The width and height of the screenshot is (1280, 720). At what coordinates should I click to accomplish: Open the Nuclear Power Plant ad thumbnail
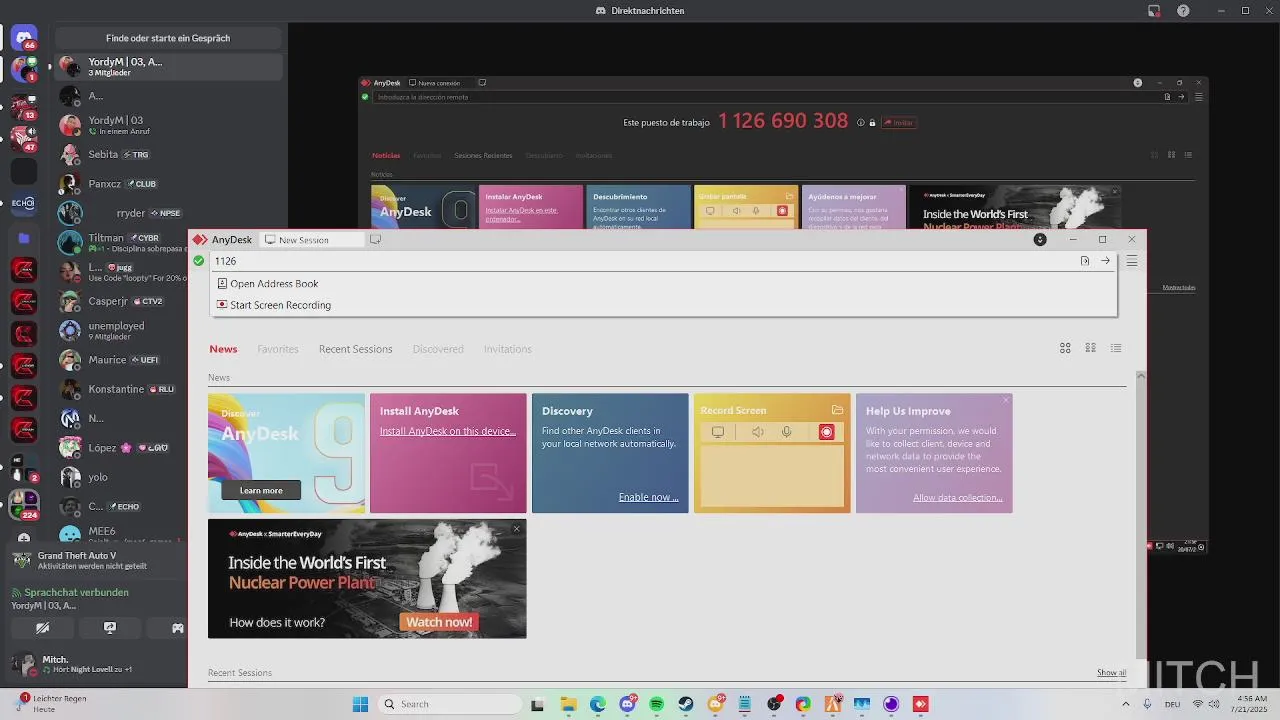367,578
